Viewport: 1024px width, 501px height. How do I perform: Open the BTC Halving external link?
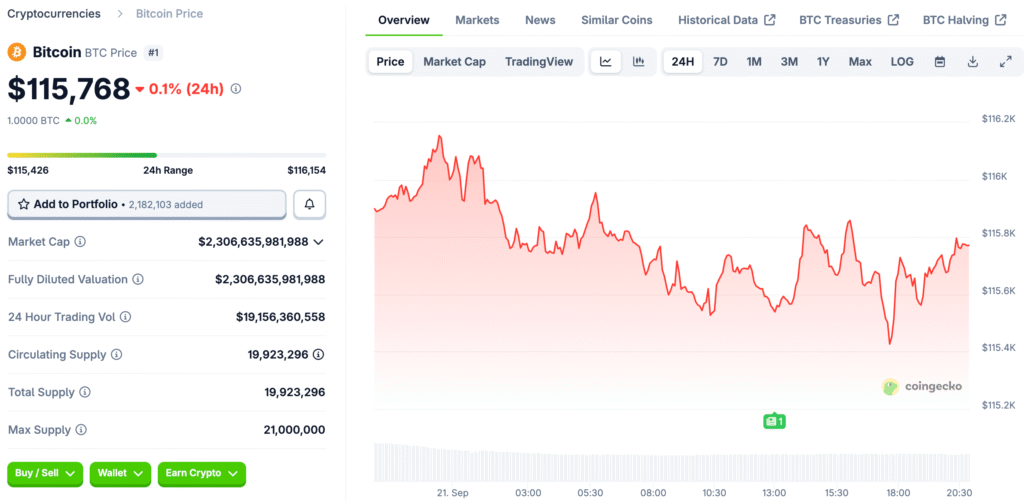pyautogui.click(x=965, y=20)
